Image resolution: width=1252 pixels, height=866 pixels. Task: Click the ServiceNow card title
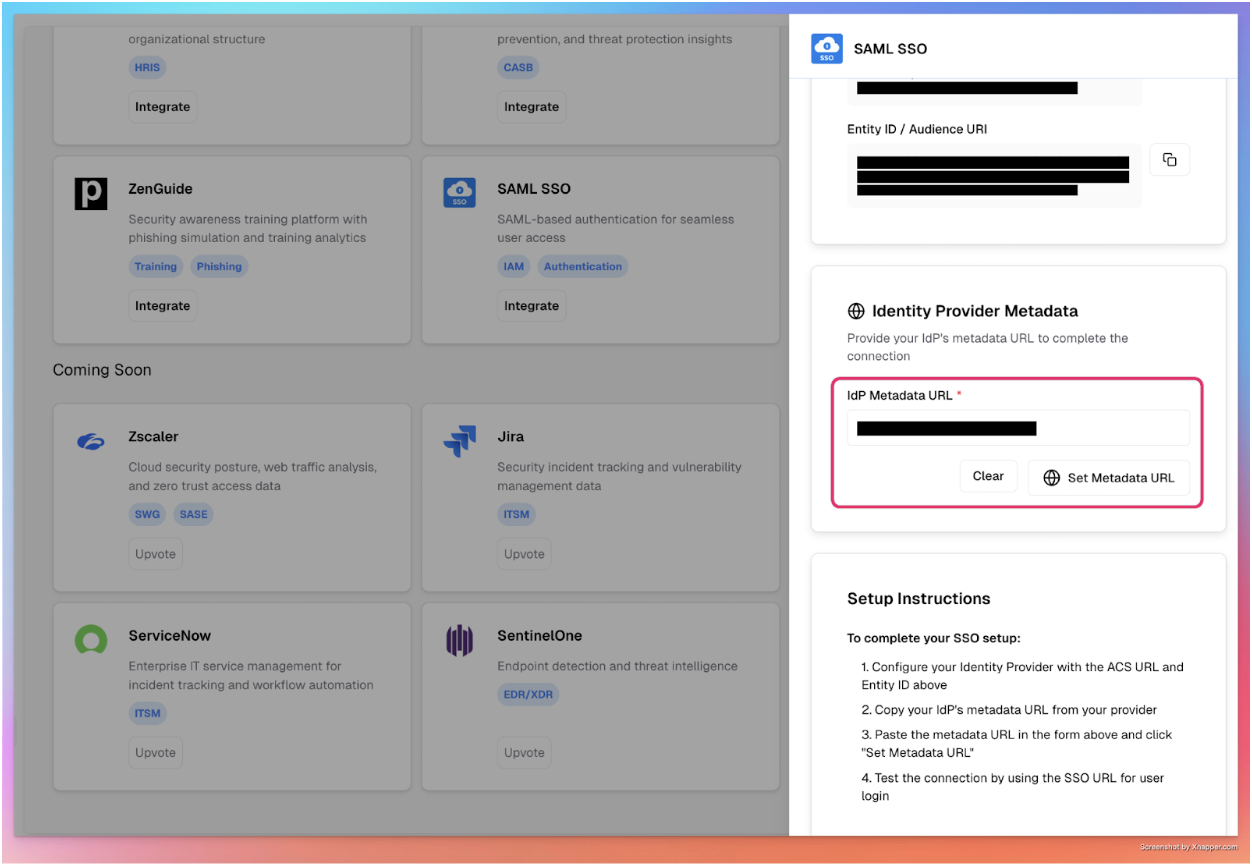tap(169, 636)
